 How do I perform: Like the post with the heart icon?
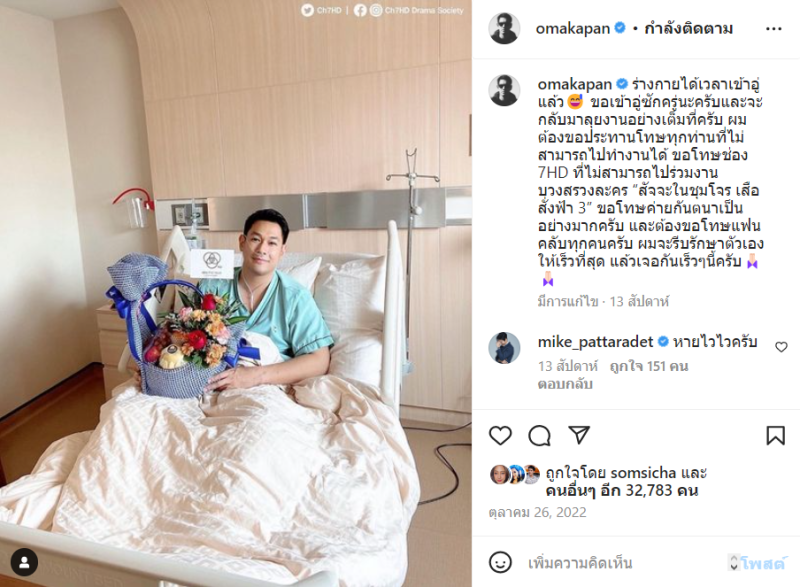coord(500,436)
